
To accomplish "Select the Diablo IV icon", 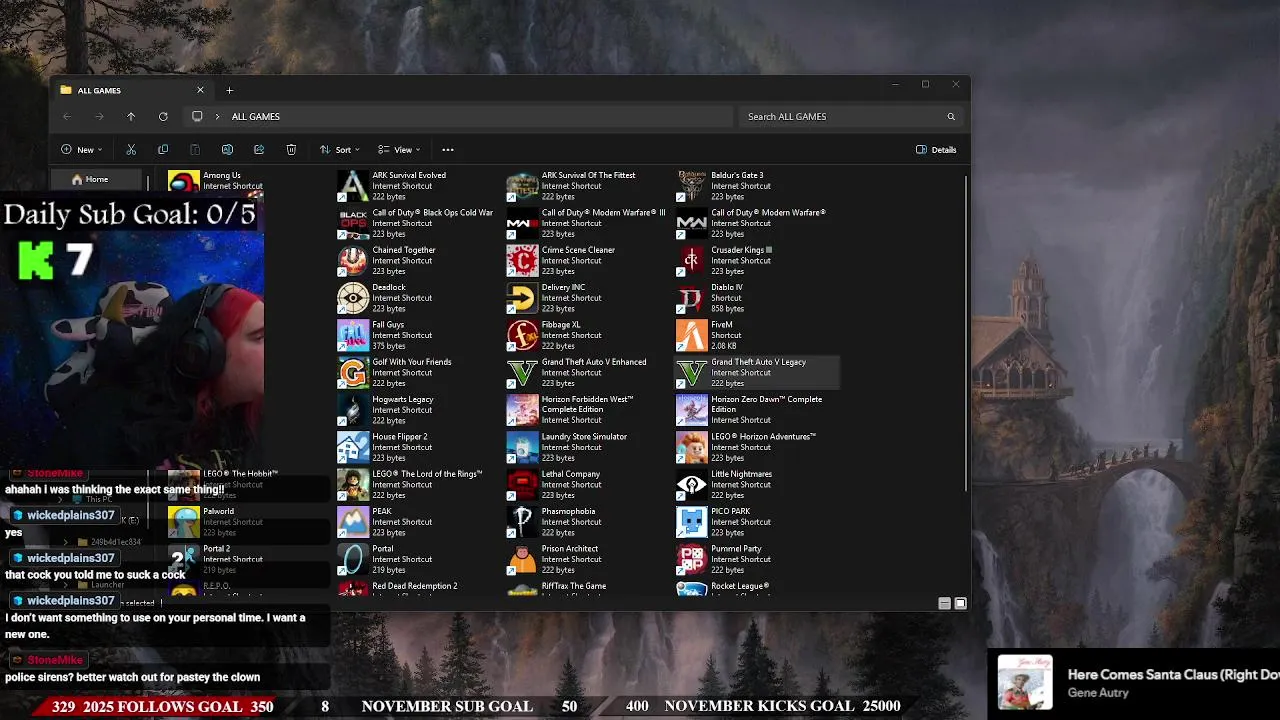I will click(x=691, y=298).
